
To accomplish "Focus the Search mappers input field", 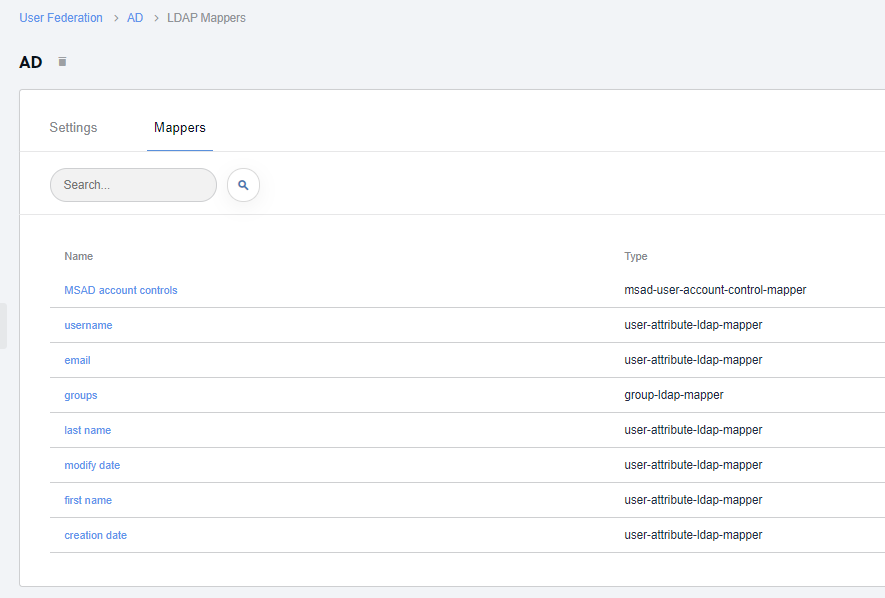I will (133, 185).
